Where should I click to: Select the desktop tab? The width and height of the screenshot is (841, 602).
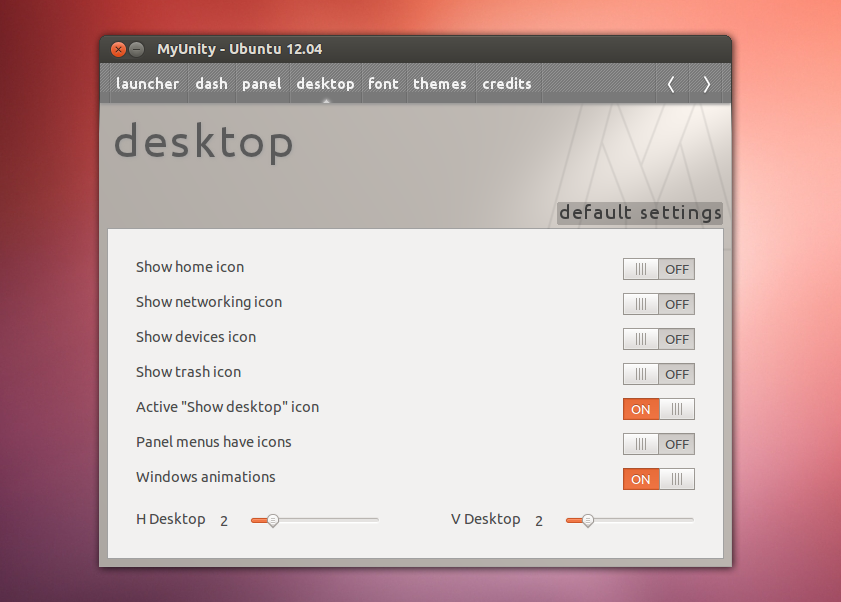[x=326, y=84]
